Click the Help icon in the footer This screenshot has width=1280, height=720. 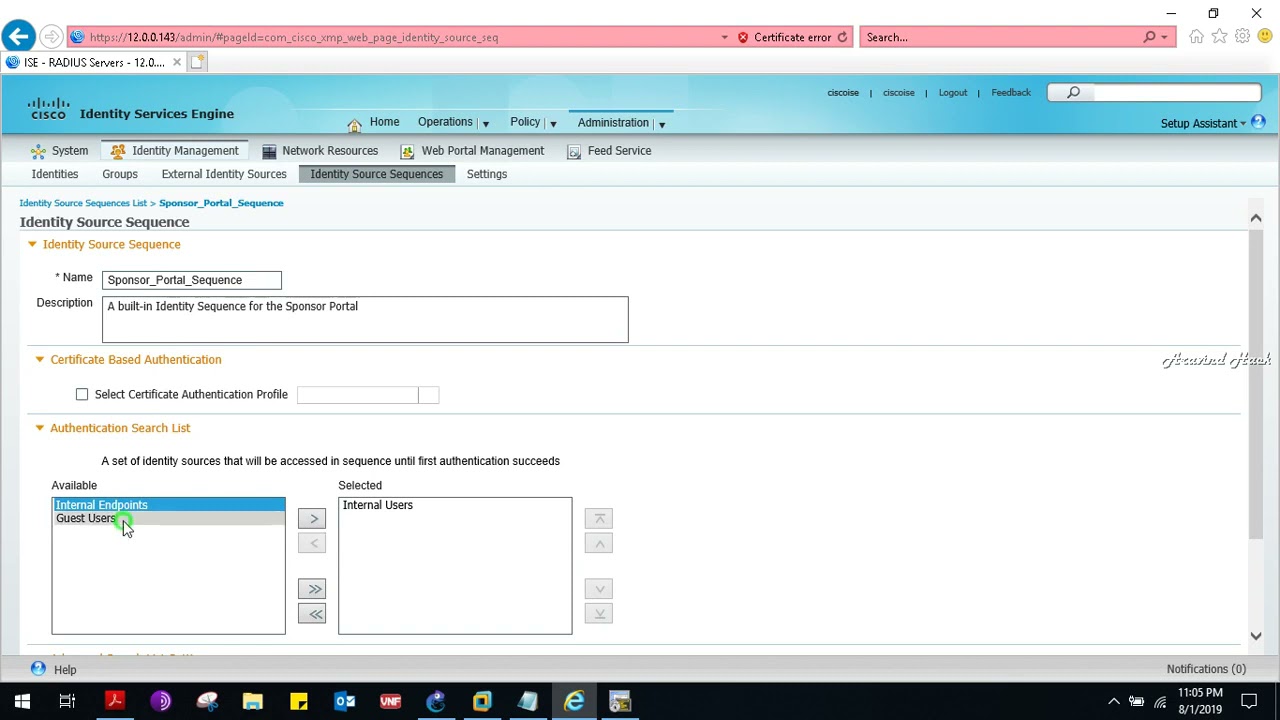[x=38, y=669]
